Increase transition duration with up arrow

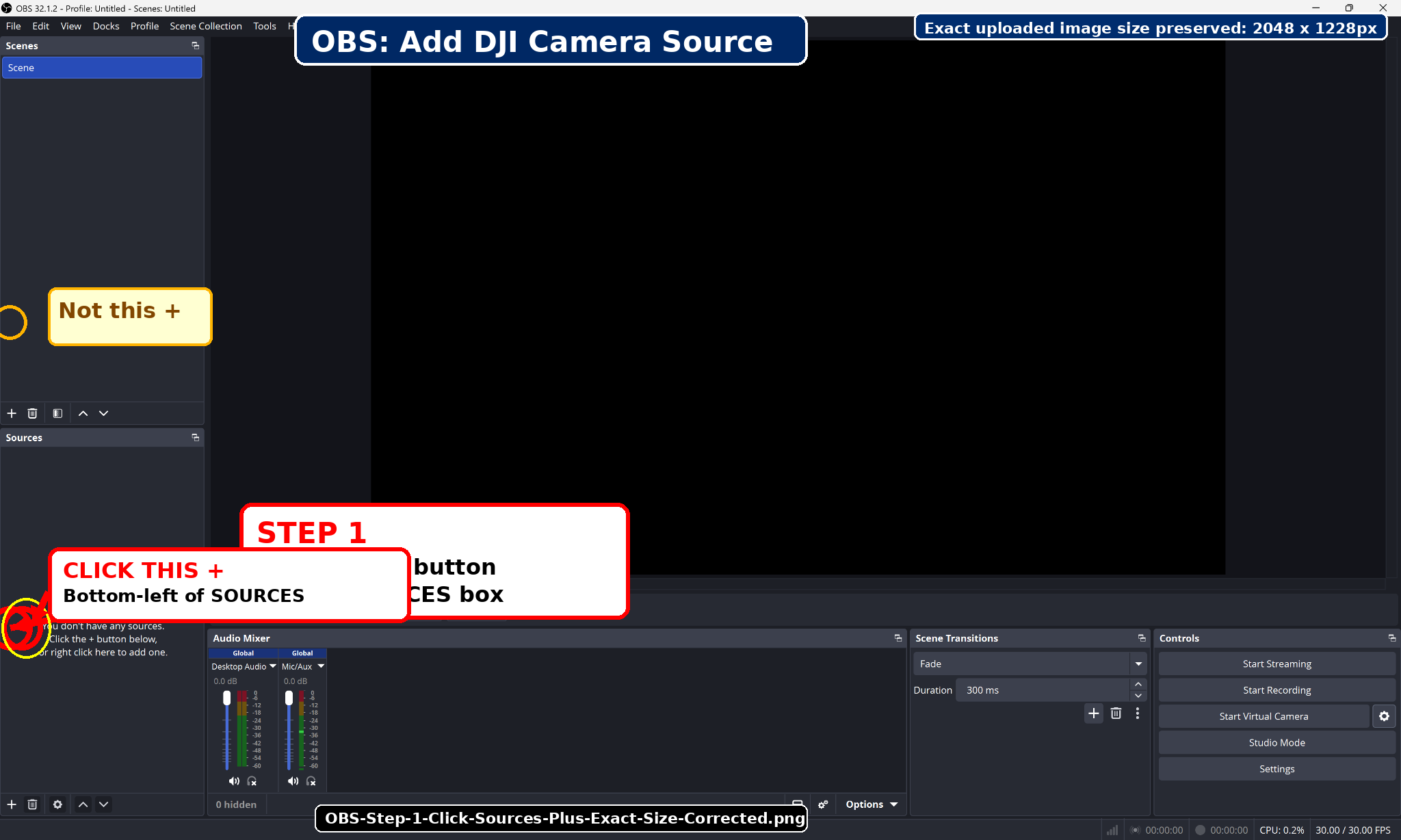pos(1138,684)
